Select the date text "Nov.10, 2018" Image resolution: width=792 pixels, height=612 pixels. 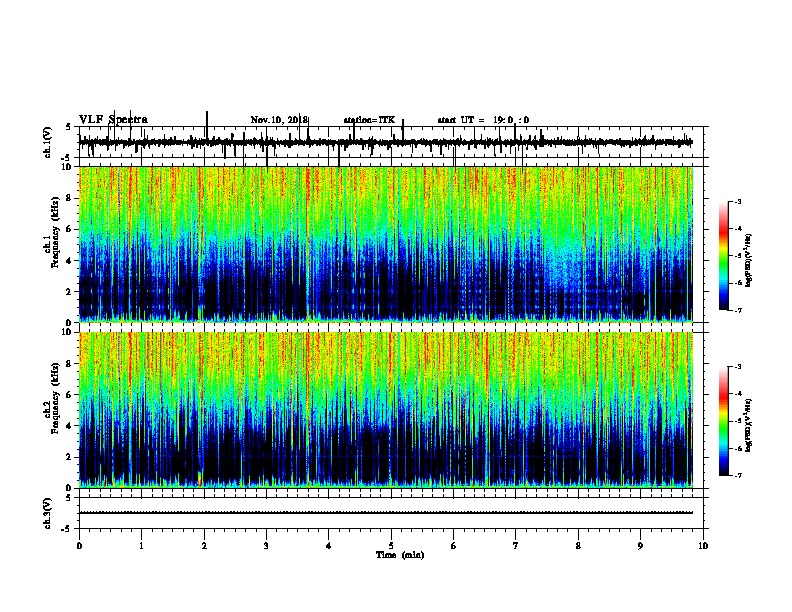click(279, 120)
